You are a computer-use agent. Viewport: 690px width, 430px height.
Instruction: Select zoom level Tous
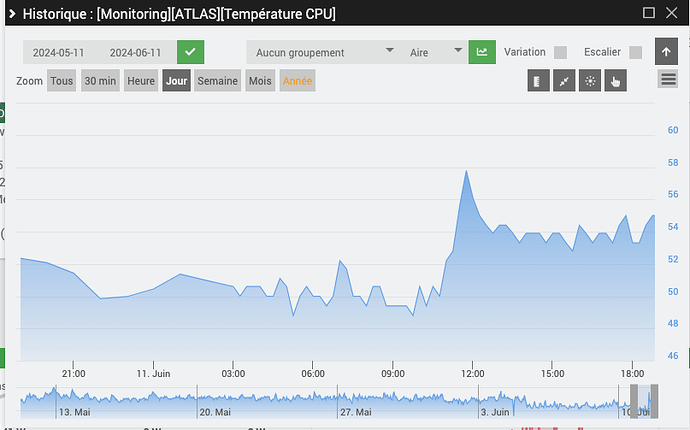pos(62,81)
